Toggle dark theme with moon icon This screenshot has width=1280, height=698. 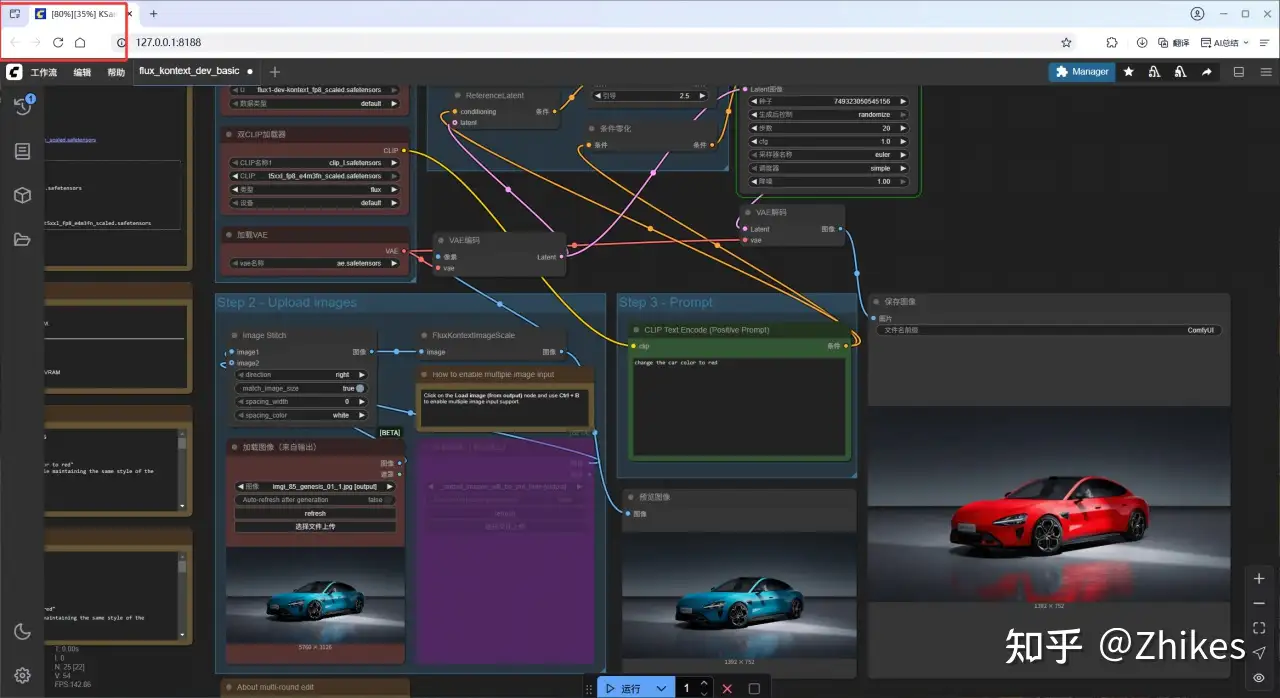(22, 631)
